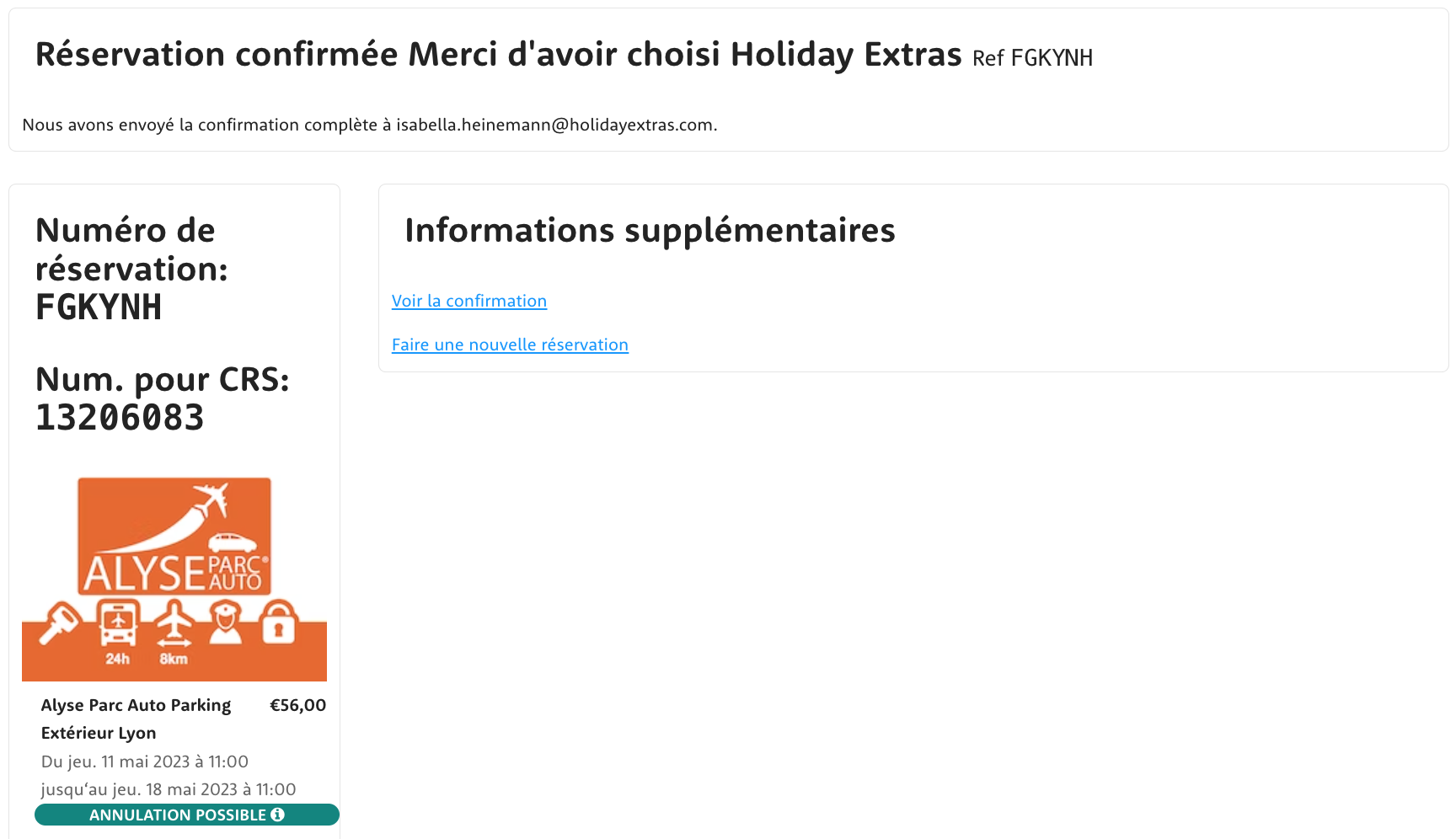Click the info icon beside Annulation Possible

(x=277, y=815)
